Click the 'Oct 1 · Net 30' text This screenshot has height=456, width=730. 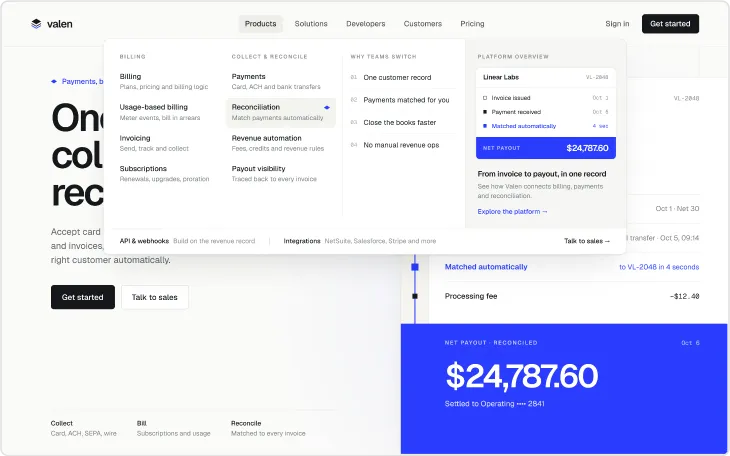click(x=677, y=209)
